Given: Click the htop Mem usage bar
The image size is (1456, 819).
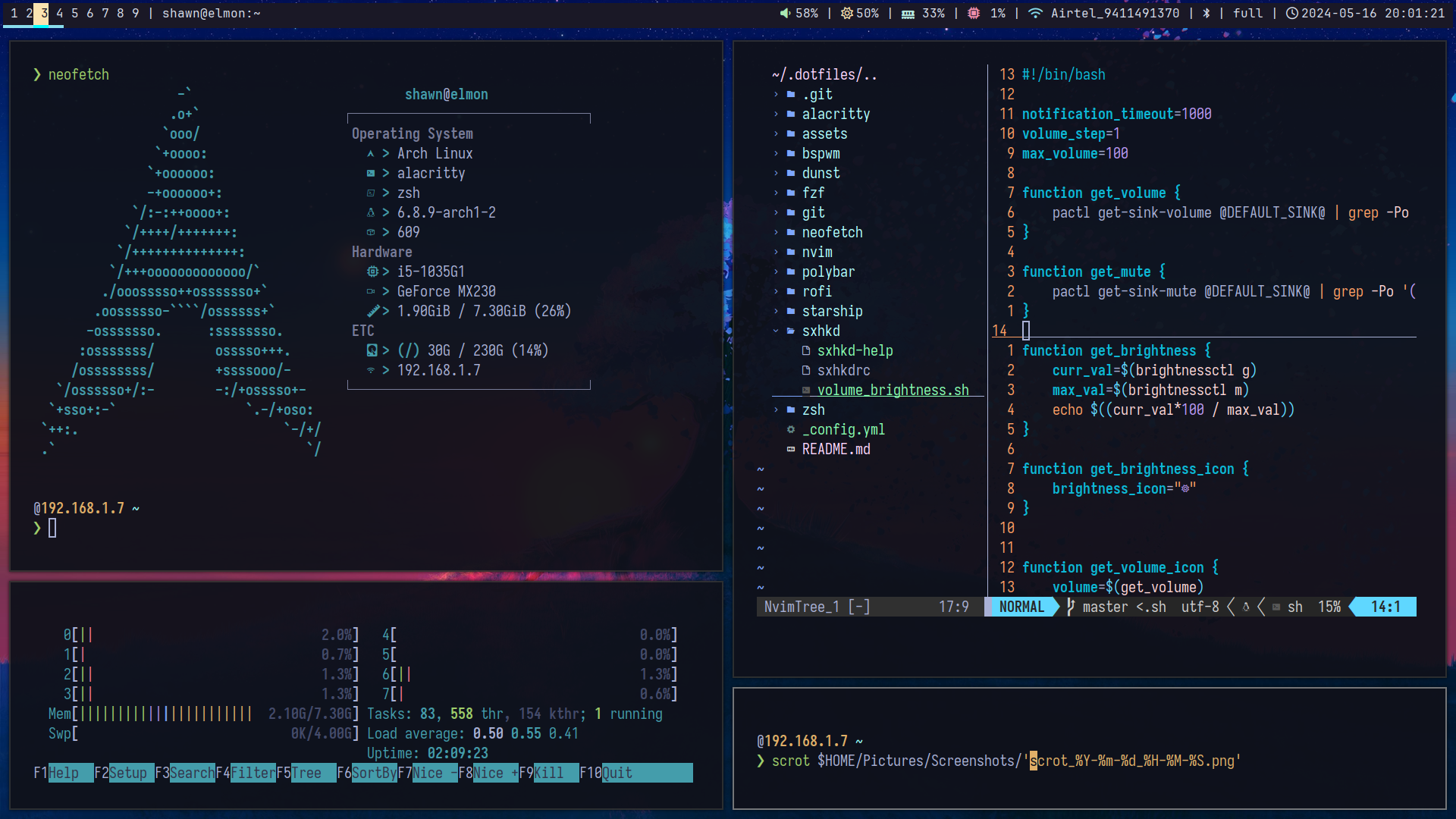Looking at the screenshot, I should click(203, 714).
